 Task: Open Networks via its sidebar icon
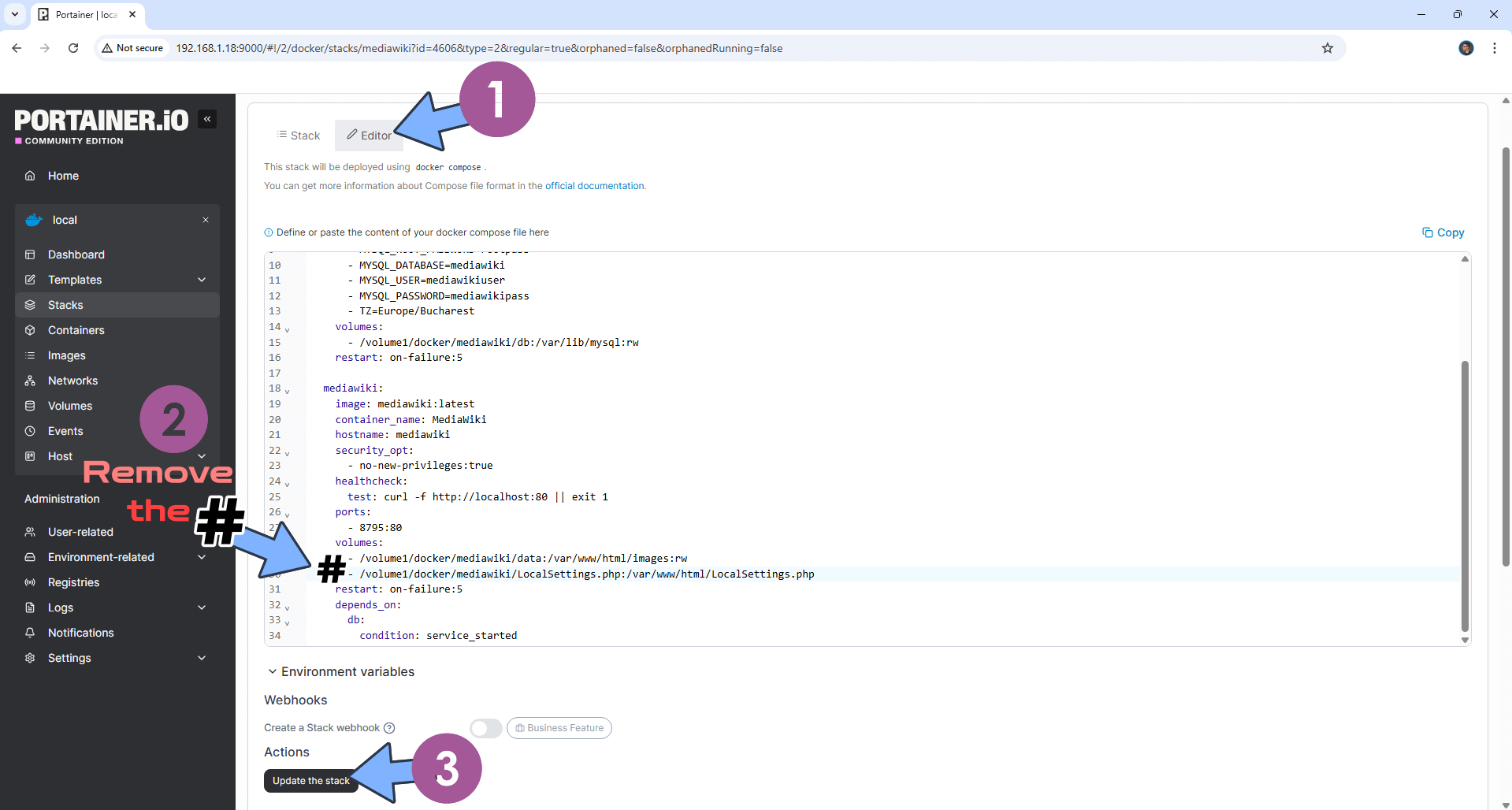click(30, 381)
